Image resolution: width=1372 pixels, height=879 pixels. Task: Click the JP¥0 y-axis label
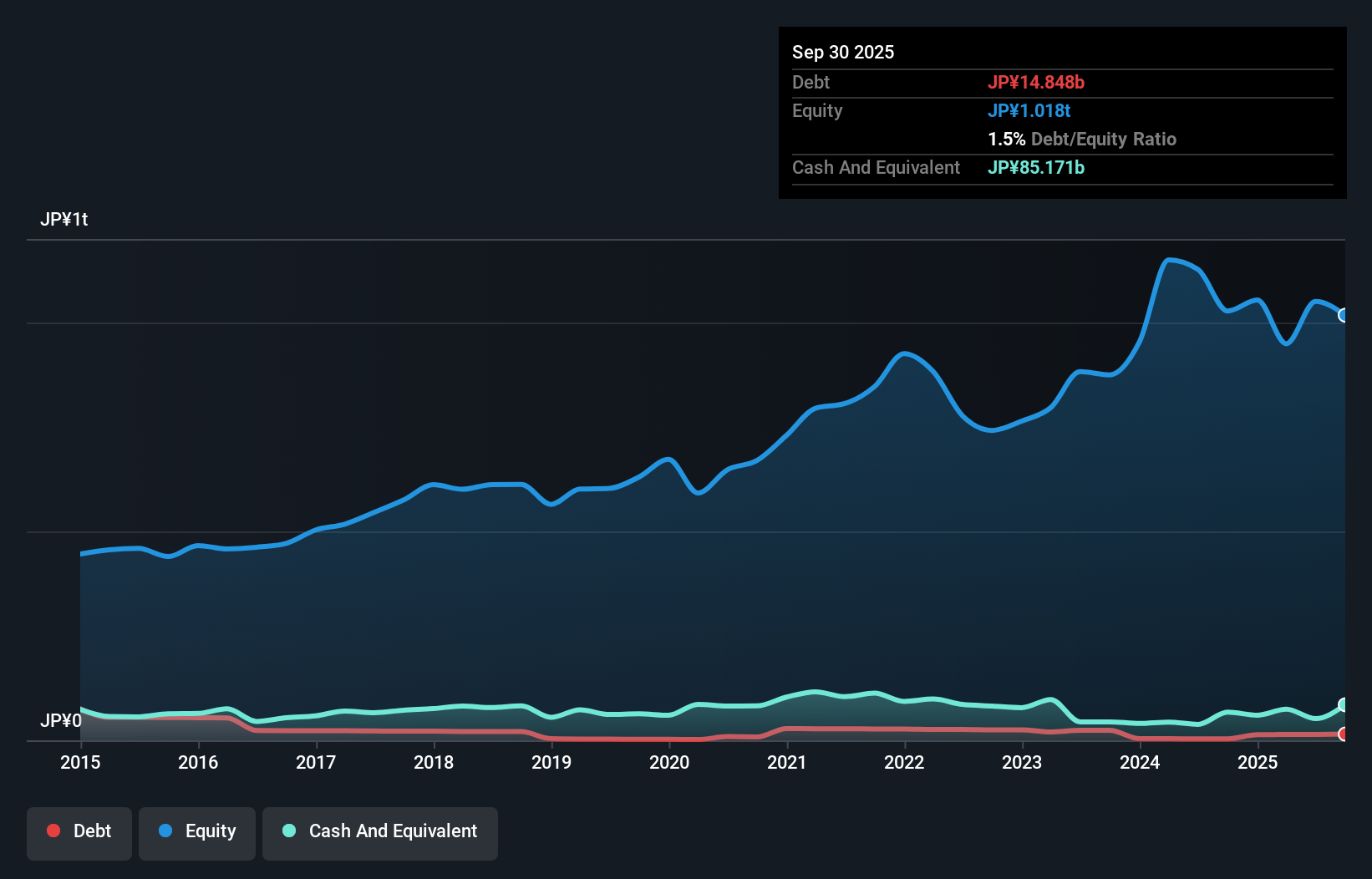point(61,720)
